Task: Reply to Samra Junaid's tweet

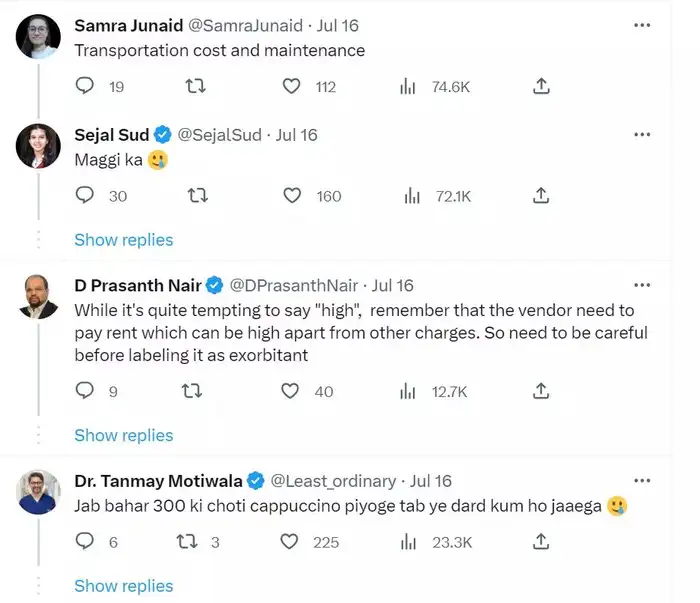Action: (84, 86)
